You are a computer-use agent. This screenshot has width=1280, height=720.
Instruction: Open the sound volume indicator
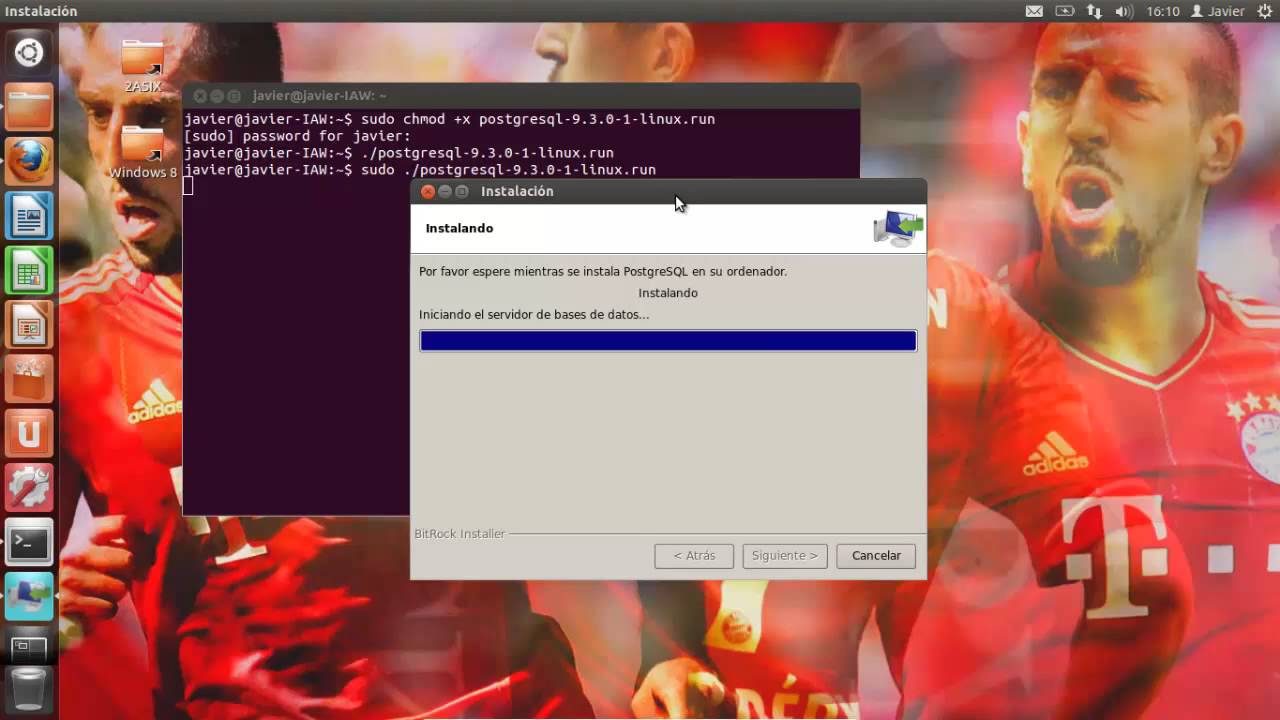tap(1124, 11)
